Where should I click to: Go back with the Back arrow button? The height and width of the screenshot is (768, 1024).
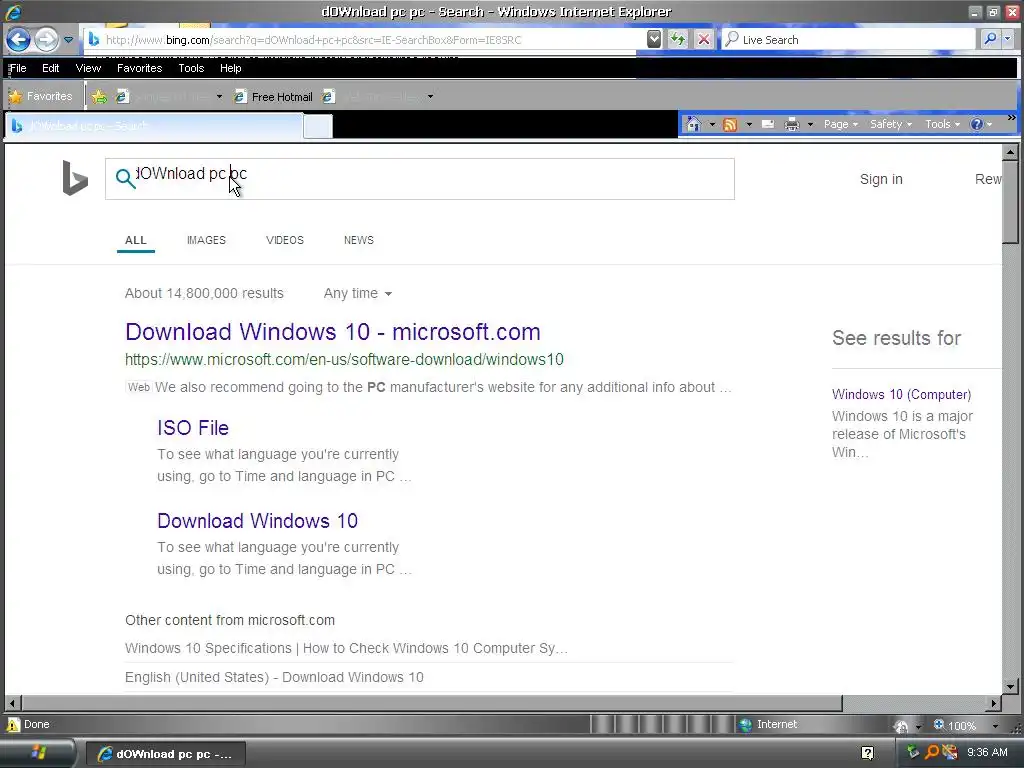[x=18, y=40]
